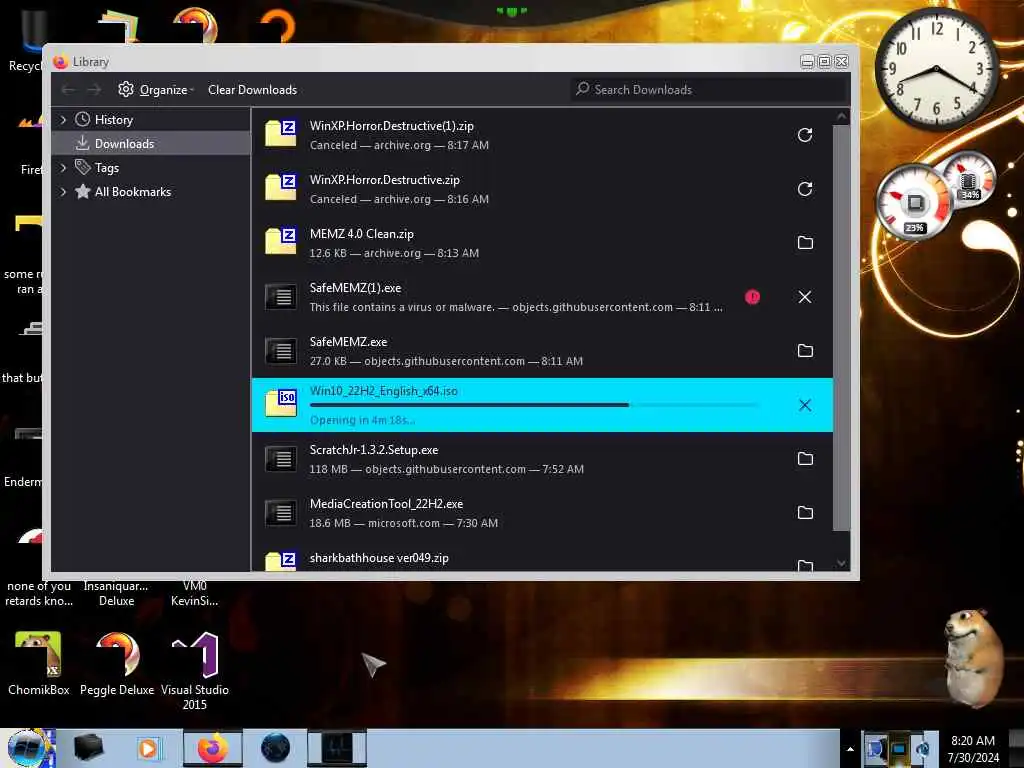Go forward in Library navigation
Image resolution: width=1024 pixels, height=768 pixels.
pos(94,89)
